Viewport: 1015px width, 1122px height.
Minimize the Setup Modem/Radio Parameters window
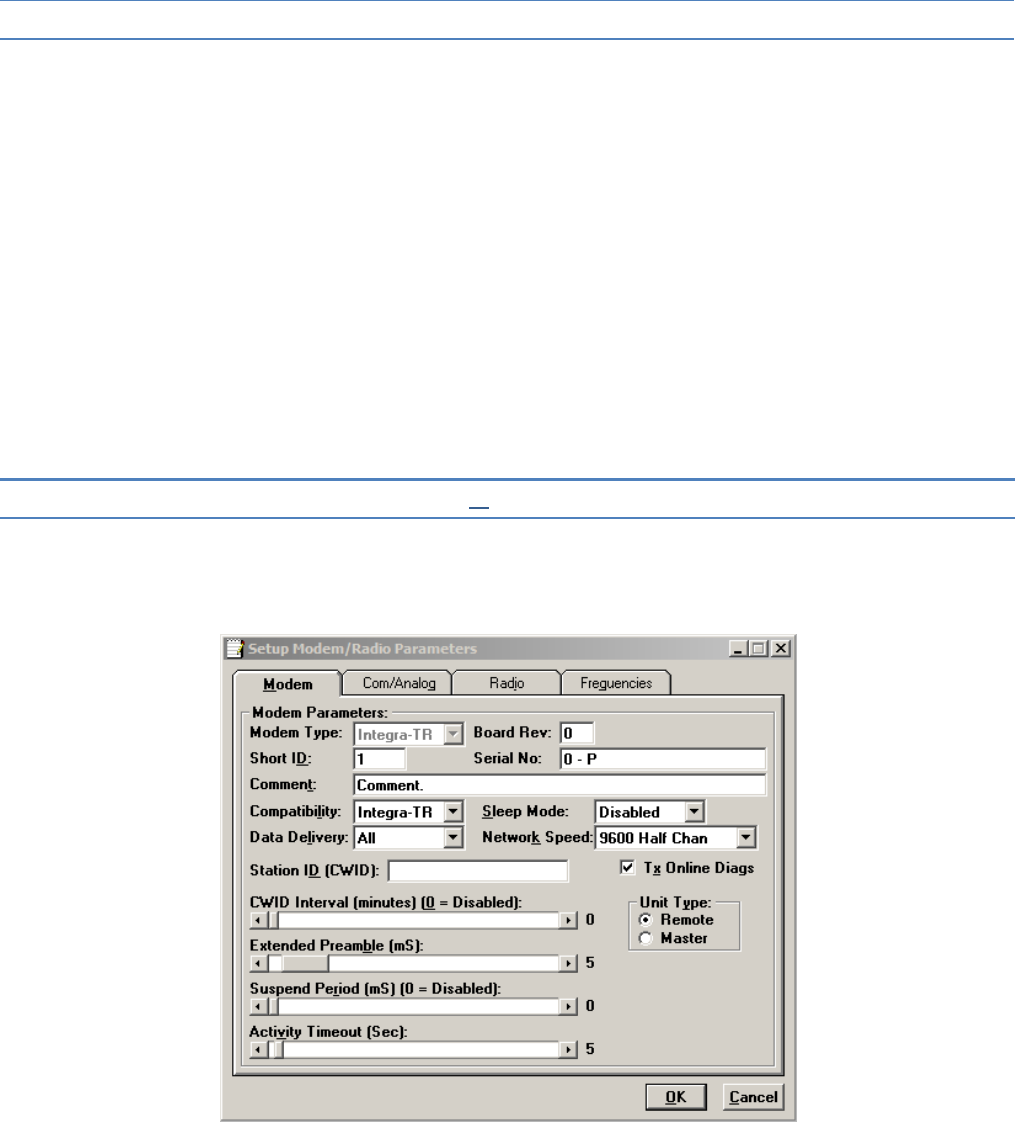pyautogui.click(x=738, y=648)
